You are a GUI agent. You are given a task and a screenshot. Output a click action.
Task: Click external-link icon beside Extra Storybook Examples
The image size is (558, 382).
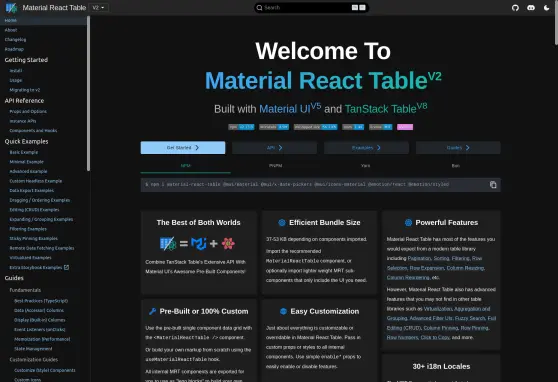66,267
